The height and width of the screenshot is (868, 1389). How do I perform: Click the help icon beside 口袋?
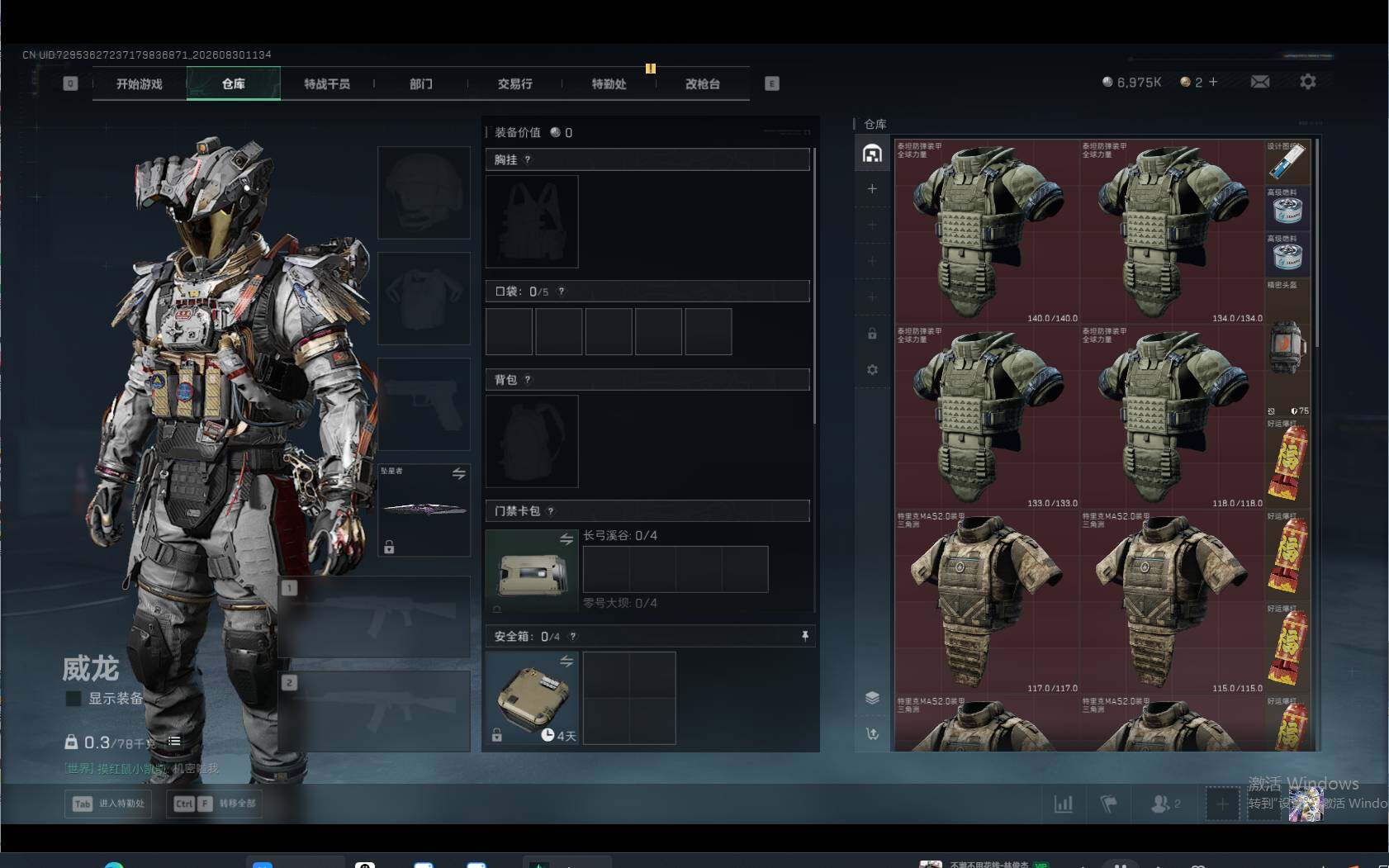pos(562,292)
